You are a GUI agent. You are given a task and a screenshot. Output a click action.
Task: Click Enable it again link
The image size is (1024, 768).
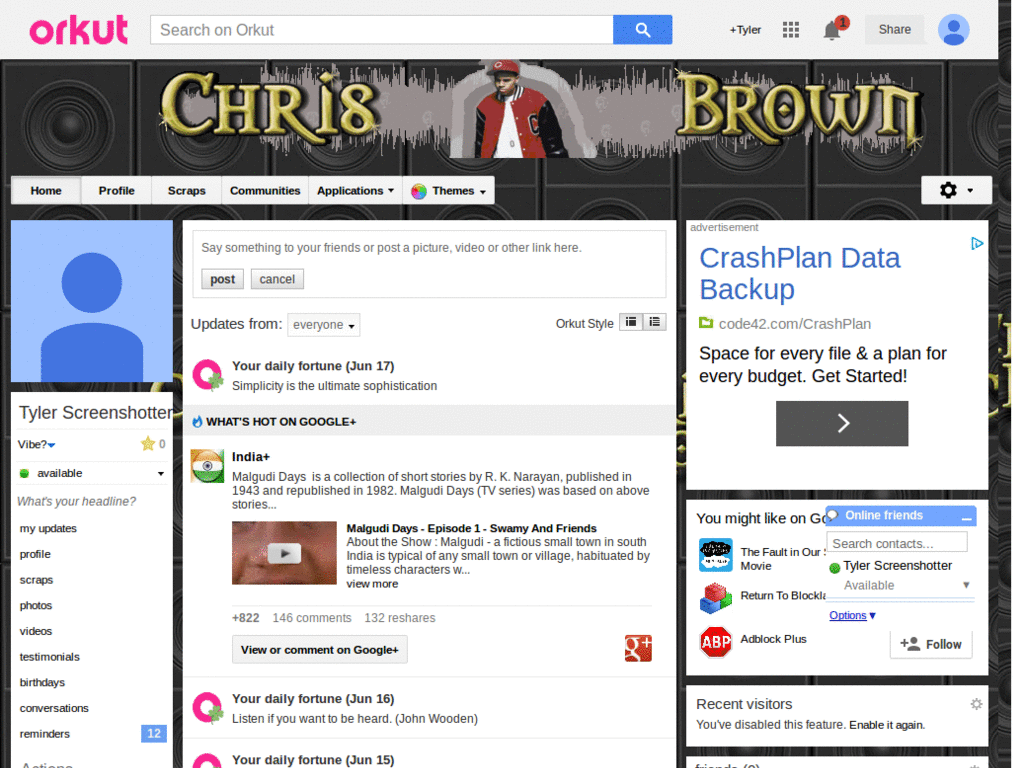pyautogui.click(x=887, y=725)
